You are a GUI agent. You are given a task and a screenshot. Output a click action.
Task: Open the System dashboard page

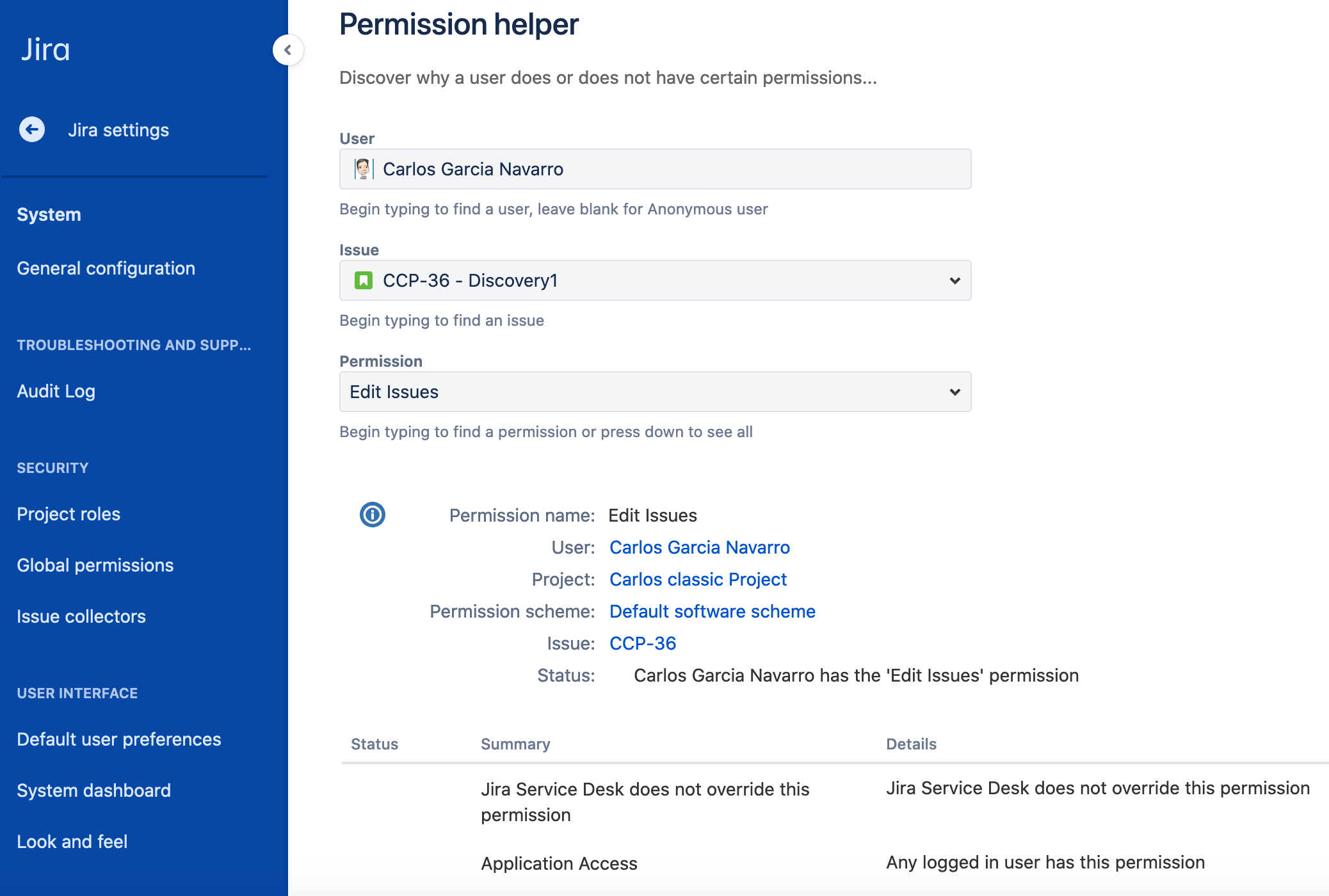(93, 790)
